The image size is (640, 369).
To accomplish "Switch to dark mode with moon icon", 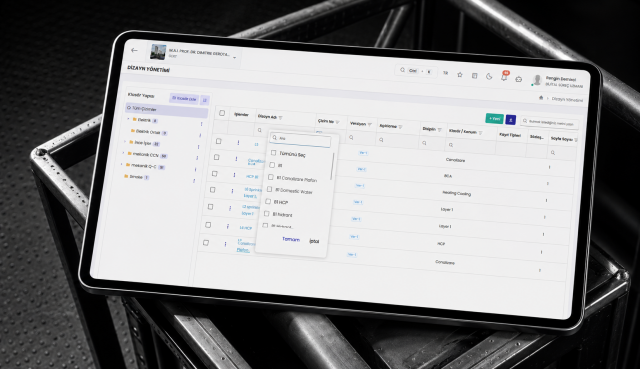I will pyautogui.click(x=489, y=76).
